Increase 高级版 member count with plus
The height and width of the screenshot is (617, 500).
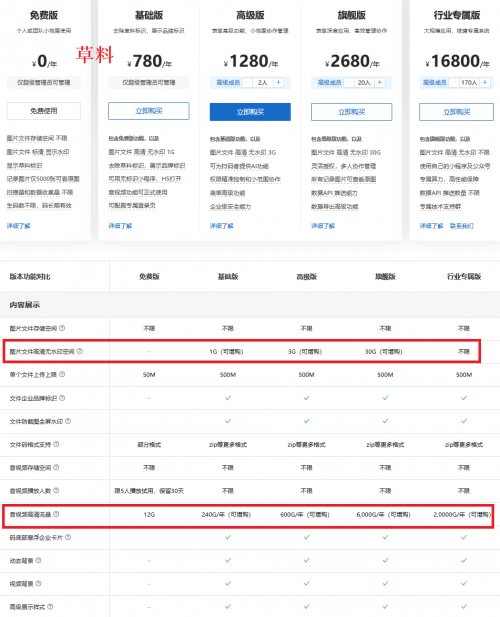[x=279, y=82]
